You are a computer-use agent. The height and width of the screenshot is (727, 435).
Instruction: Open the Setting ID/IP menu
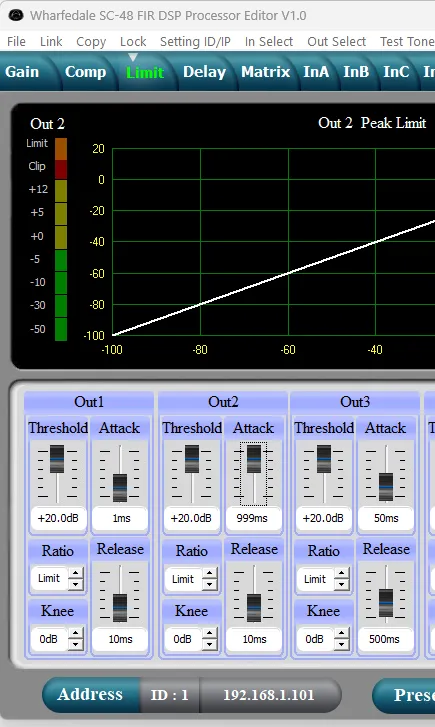coord(195,42)
